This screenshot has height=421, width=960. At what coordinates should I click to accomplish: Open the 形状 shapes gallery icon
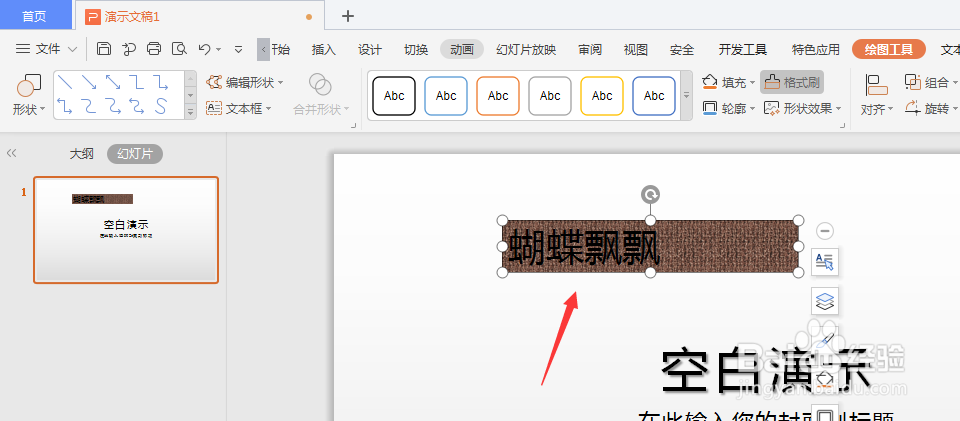click(28, 85)
